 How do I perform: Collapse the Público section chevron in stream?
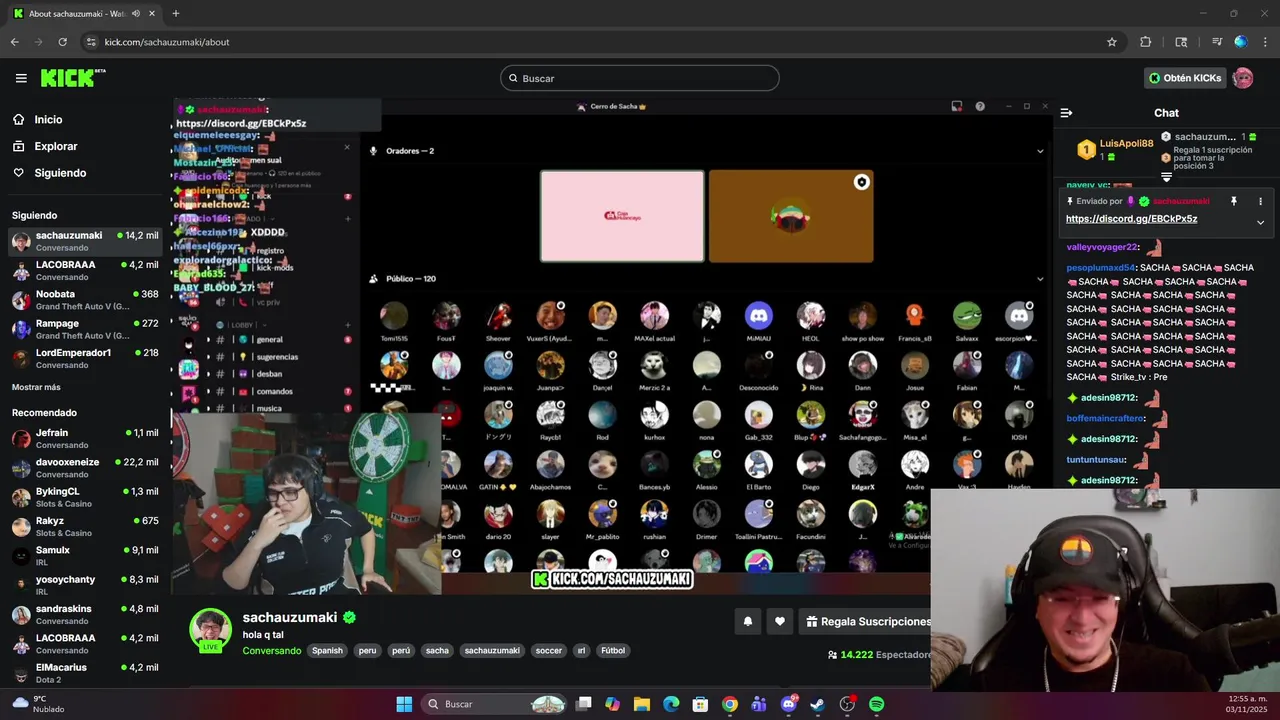[1040, 279]
